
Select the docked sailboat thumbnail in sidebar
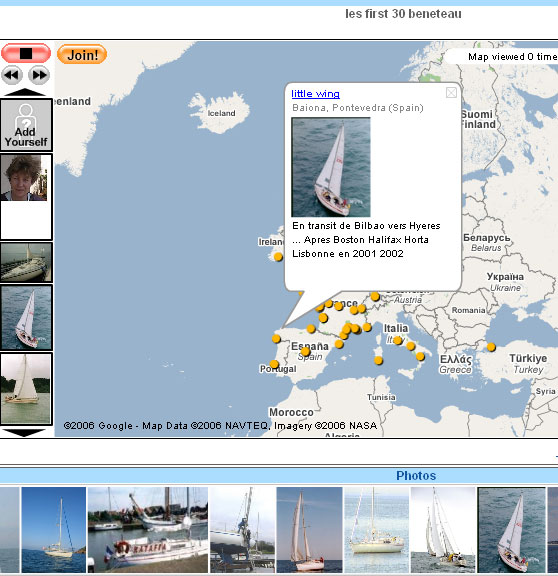26,263
